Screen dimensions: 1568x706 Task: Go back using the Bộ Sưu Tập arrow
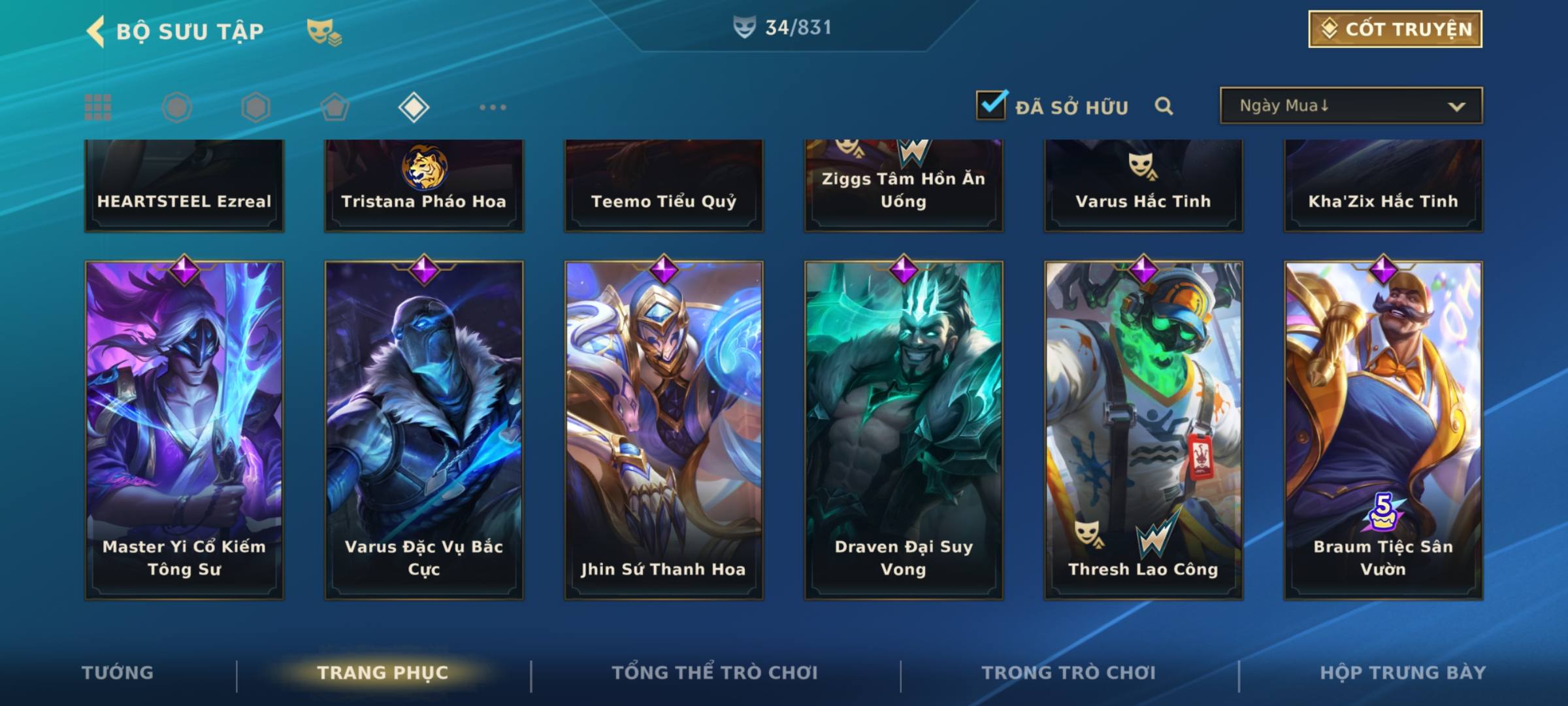[96, 31]
